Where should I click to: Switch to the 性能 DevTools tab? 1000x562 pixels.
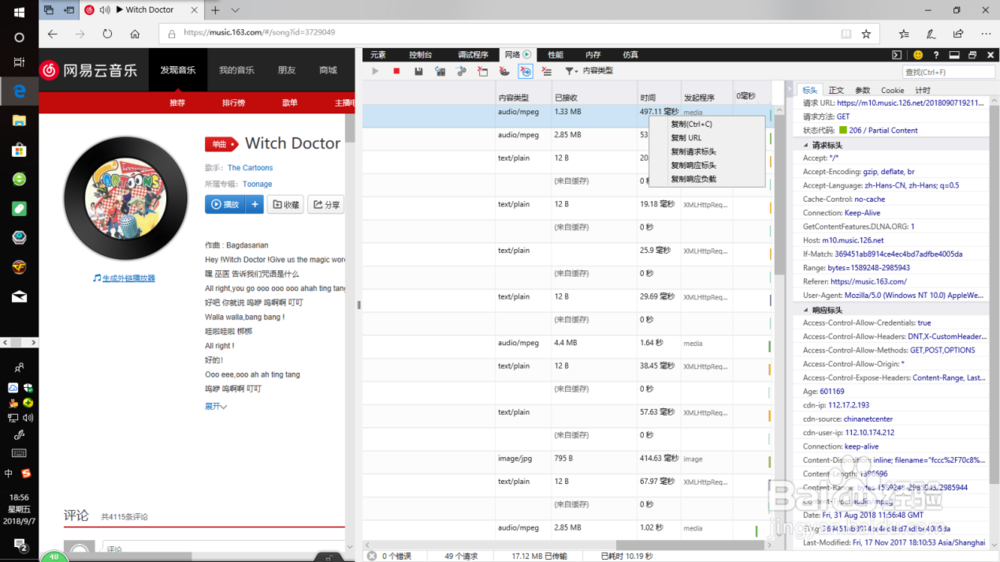(555, 55)
